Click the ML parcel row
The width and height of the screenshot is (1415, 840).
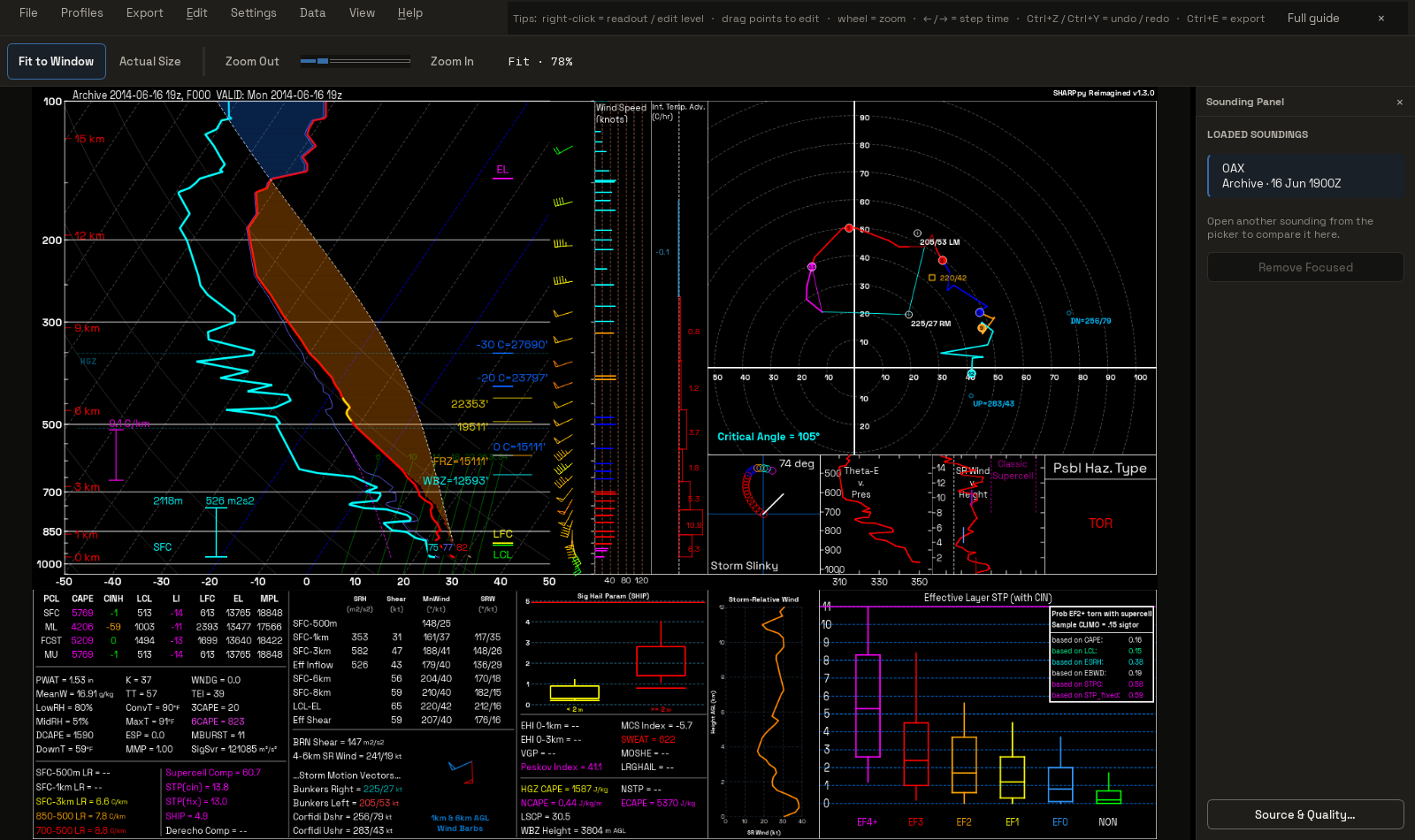(x=162, y=627)
